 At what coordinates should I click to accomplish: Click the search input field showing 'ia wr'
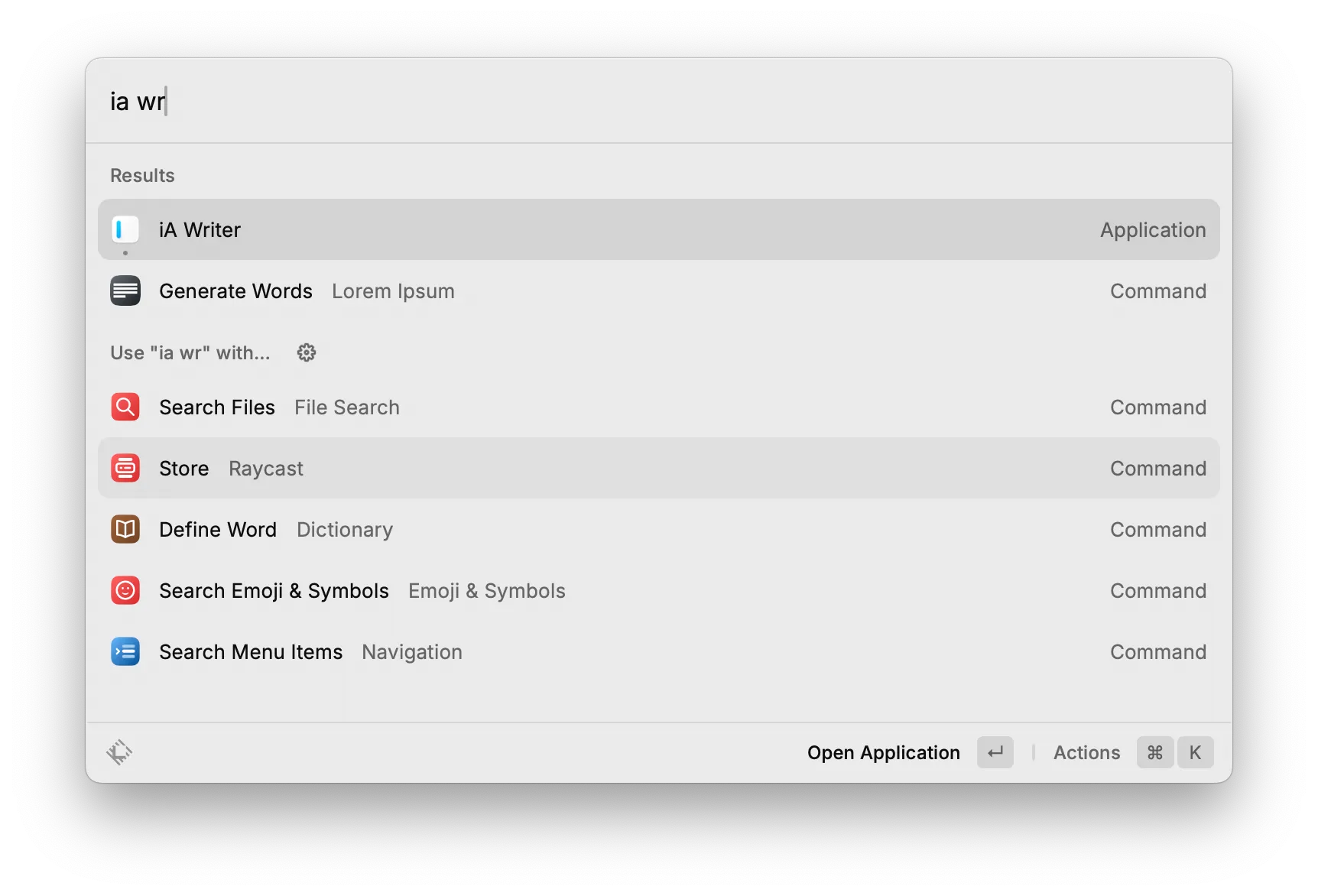[382, 100]
